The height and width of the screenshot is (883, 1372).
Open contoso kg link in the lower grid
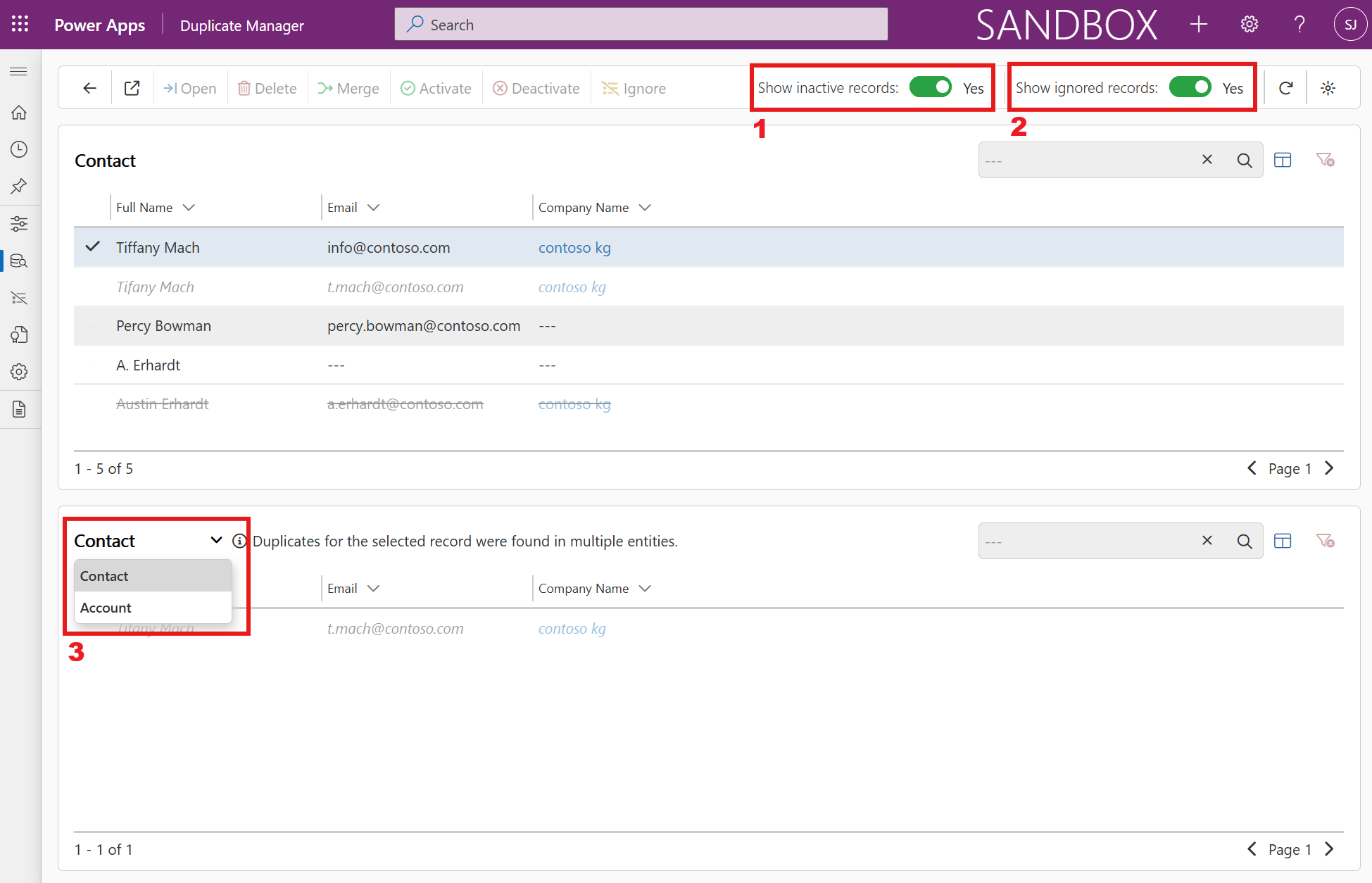[x=572, y=629]
